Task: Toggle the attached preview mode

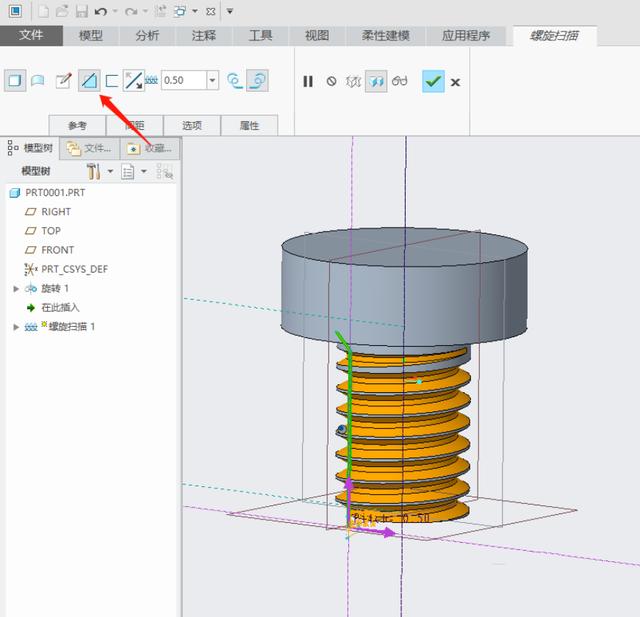Action: click(x=376, y=81)
